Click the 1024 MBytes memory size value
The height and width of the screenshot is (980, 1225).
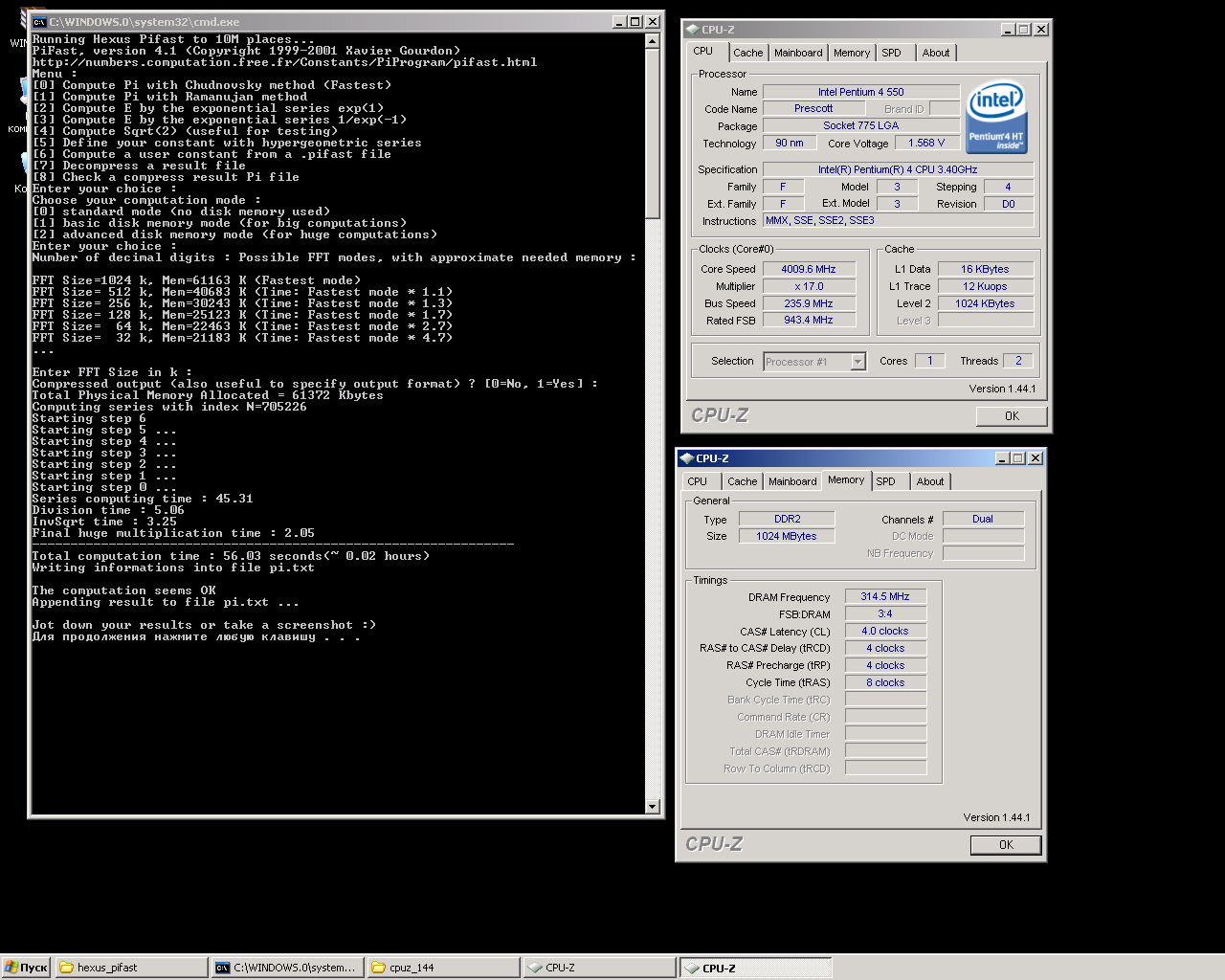pos(787,537)
